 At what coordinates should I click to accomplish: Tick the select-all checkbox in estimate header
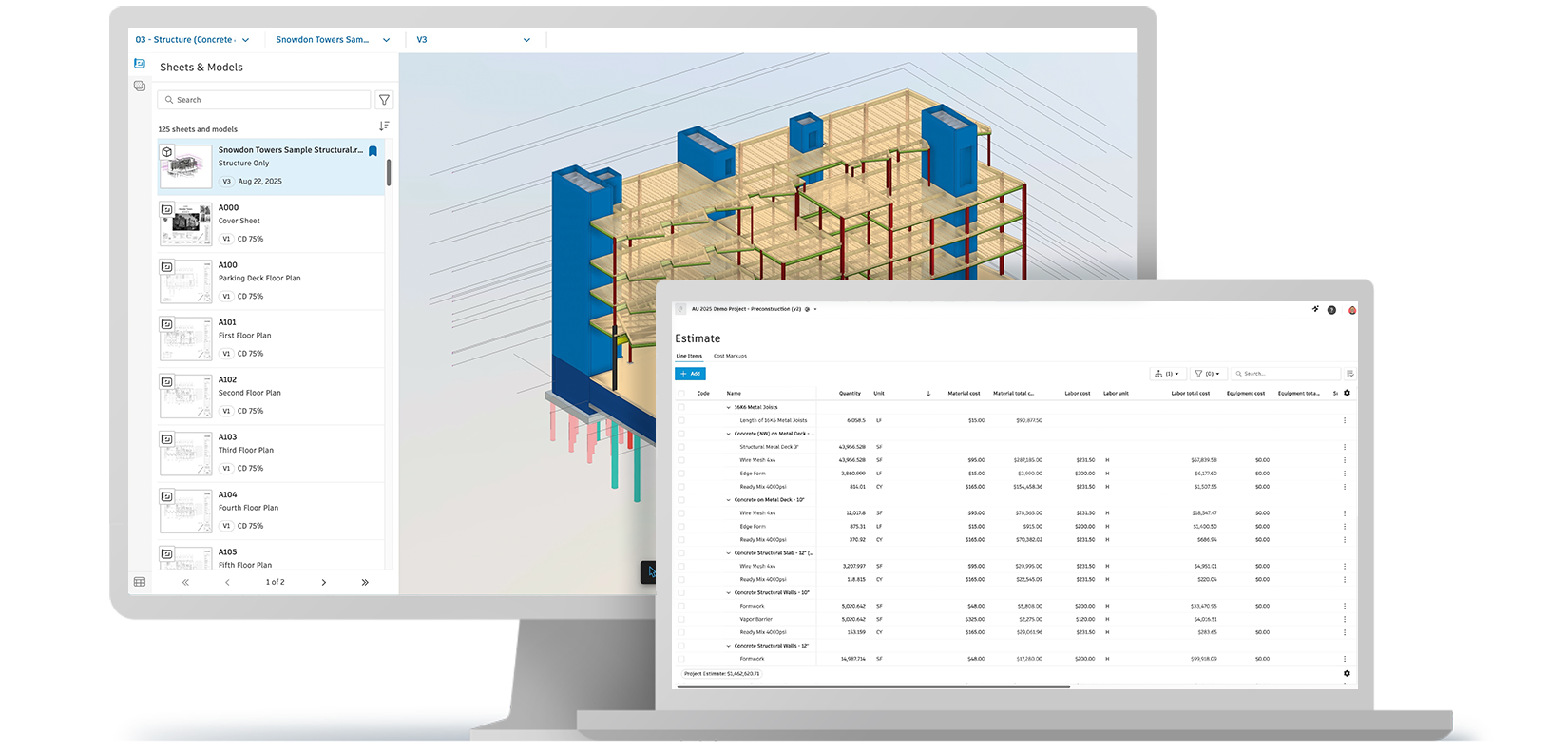pos(681,393)
